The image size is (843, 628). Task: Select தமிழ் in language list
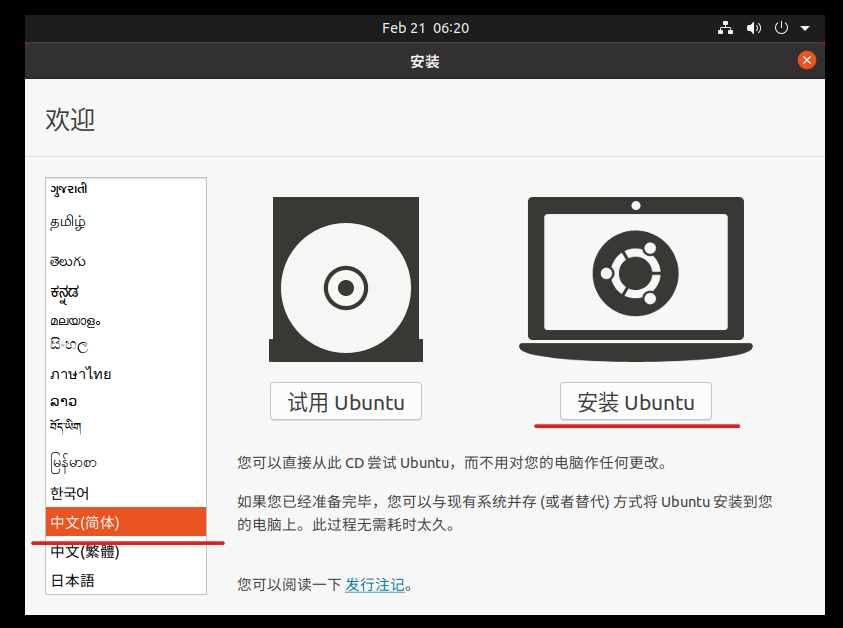click(126, 222)
